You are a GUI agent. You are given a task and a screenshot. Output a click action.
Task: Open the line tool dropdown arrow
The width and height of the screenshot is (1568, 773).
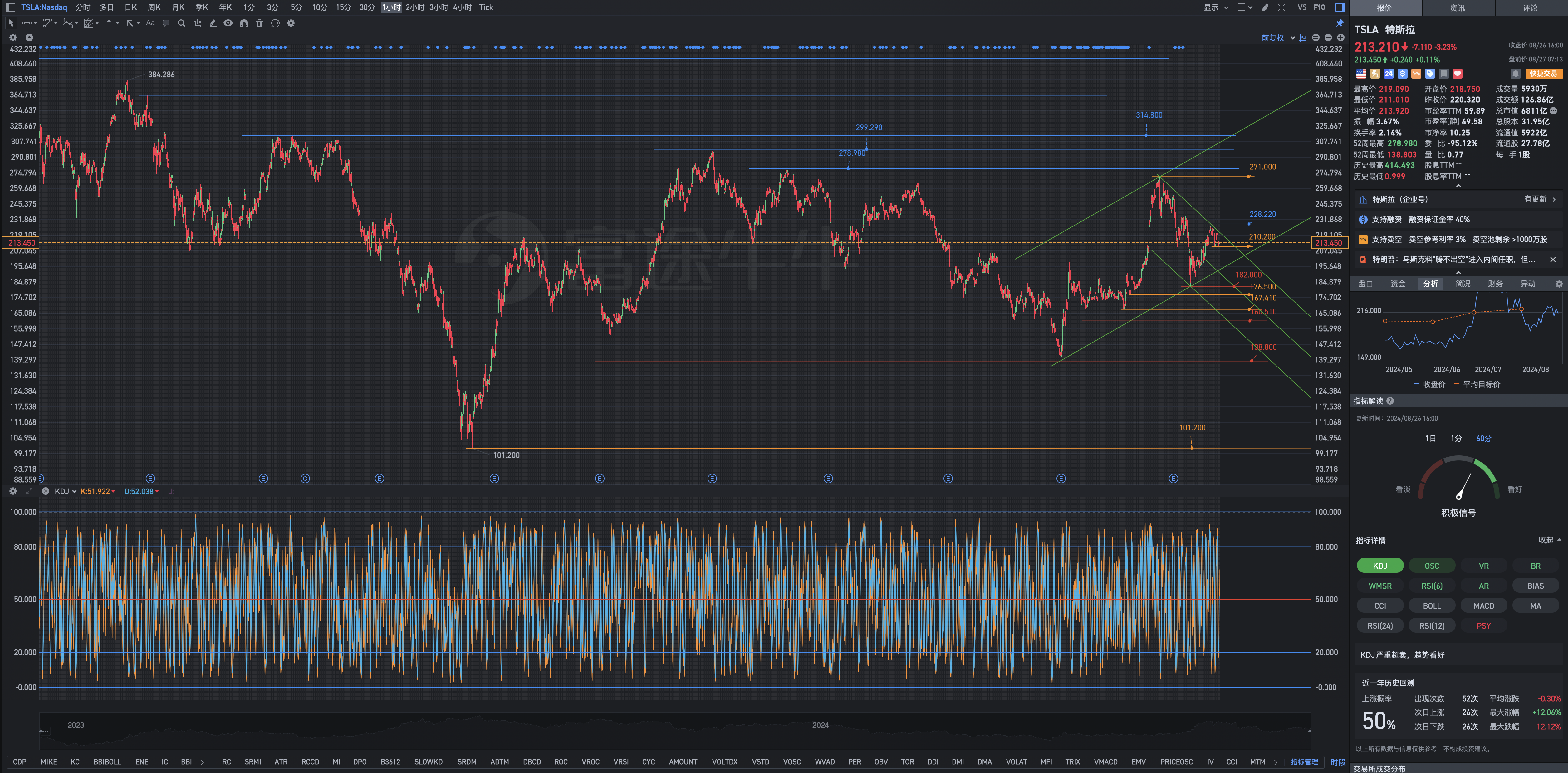pos(35,23)
